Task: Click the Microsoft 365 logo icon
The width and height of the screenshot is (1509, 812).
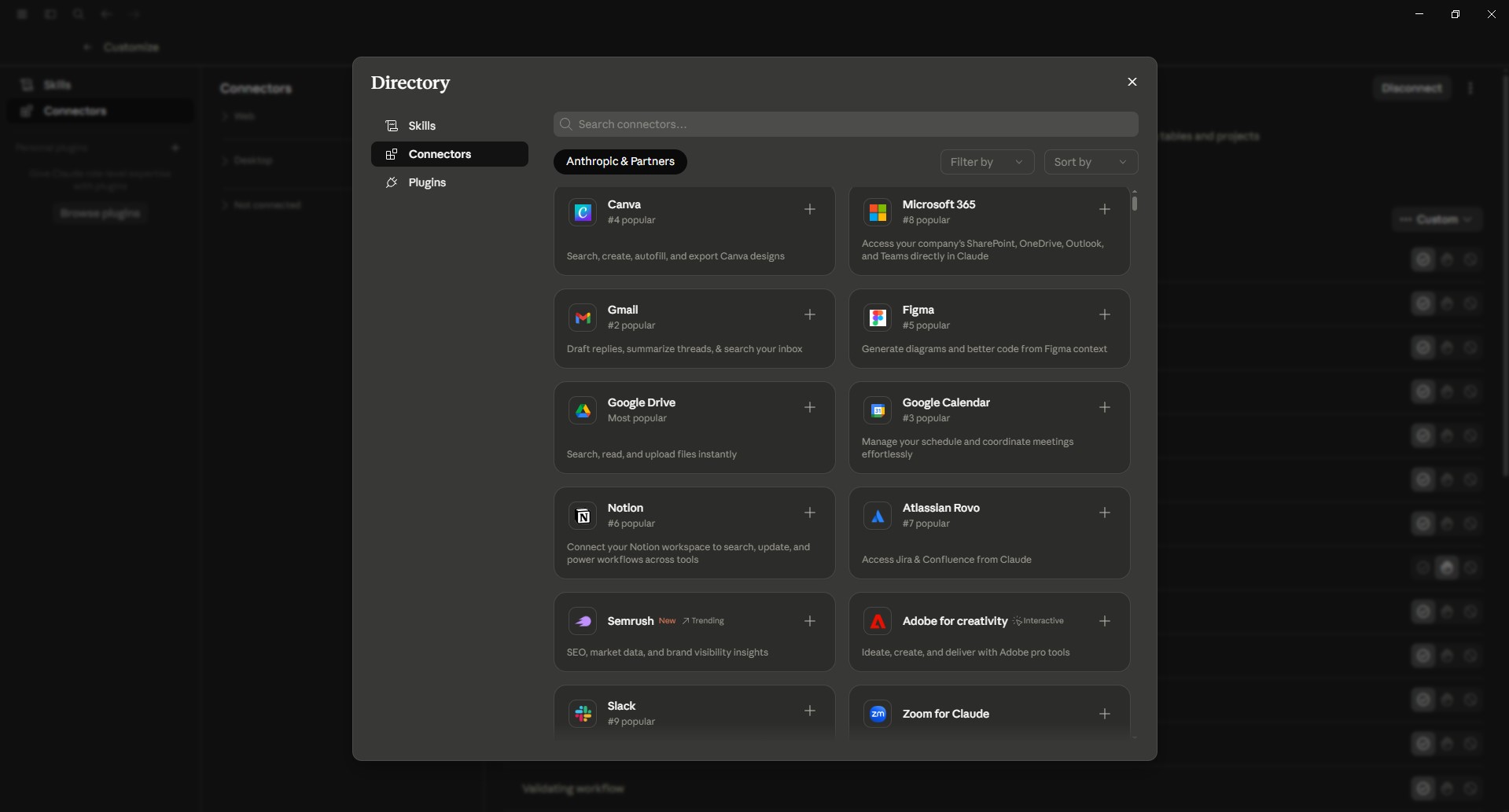Action: tap(878, 212)
